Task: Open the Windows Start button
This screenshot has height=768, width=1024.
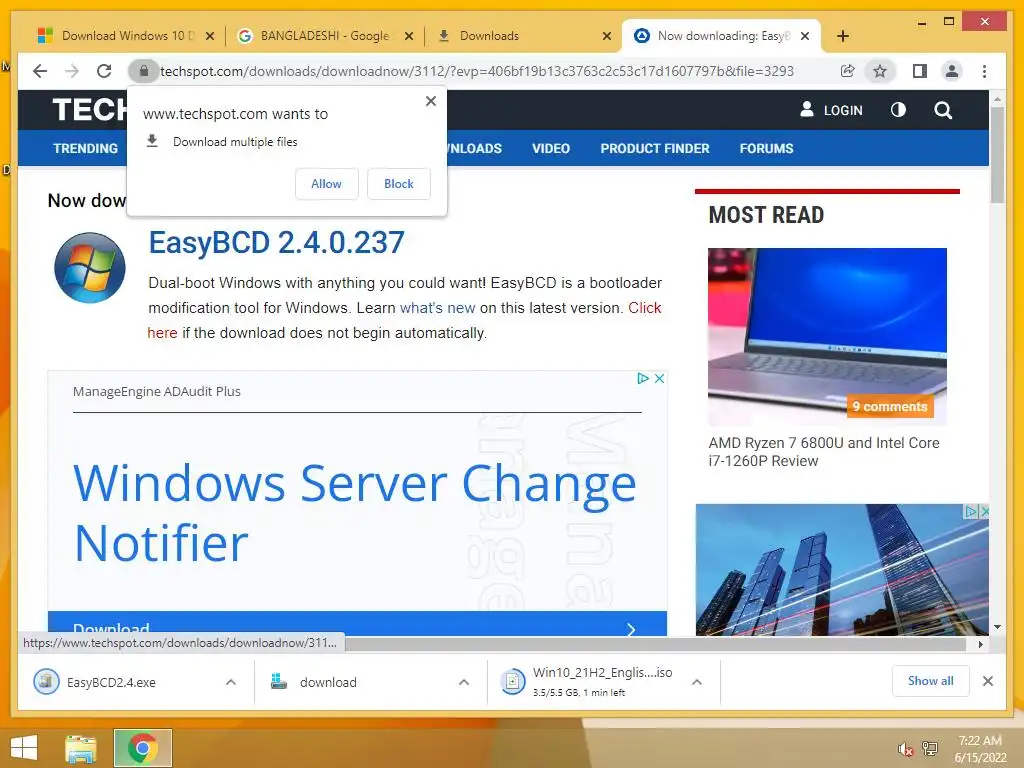Action: click(24, 748)
